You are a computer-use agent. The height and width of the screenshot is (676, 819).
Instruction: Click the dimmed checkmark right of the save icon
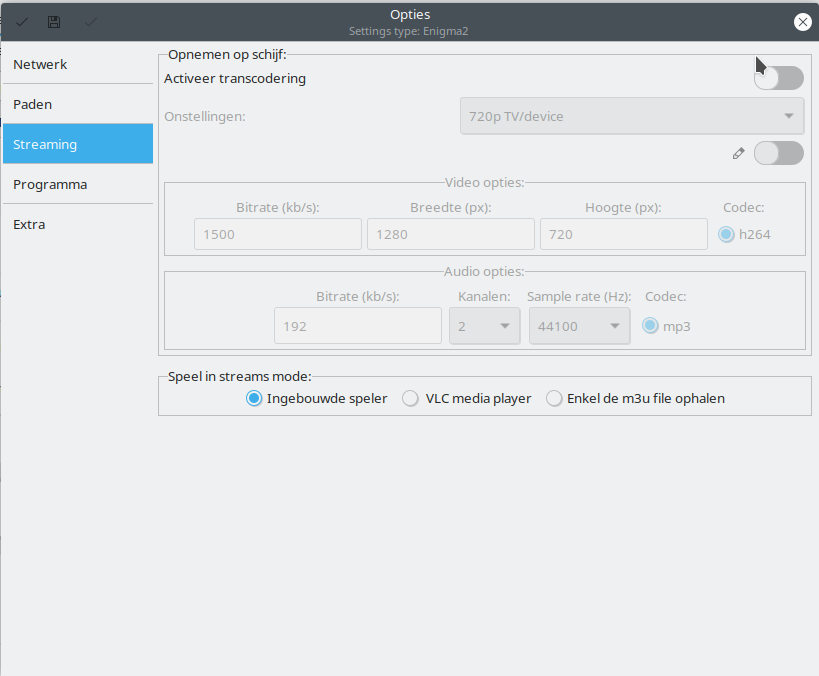coord(91,22)
